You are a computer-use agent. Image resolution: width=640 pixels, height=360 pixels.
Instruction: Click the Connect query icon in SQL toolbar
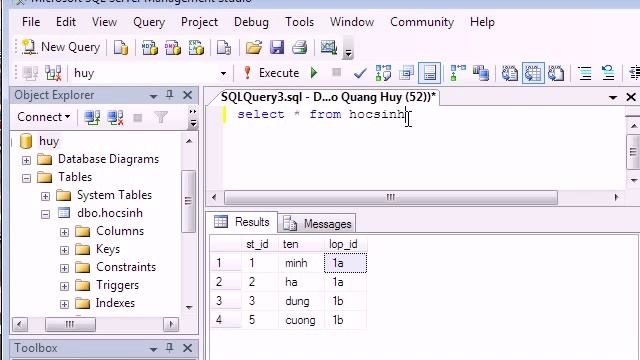tap(30, 73)
